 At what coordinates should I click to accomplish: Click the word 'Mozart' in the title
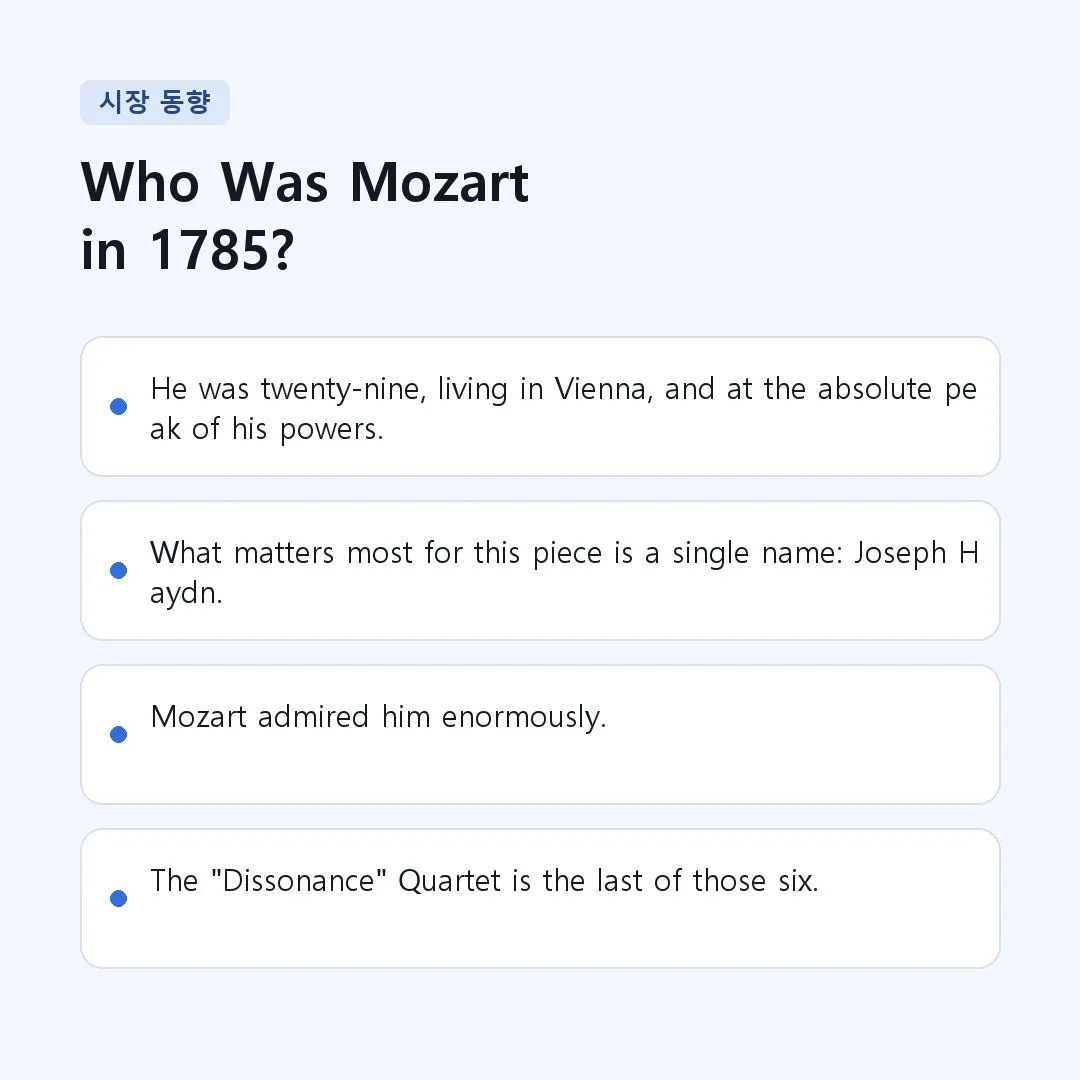point(439,183)
